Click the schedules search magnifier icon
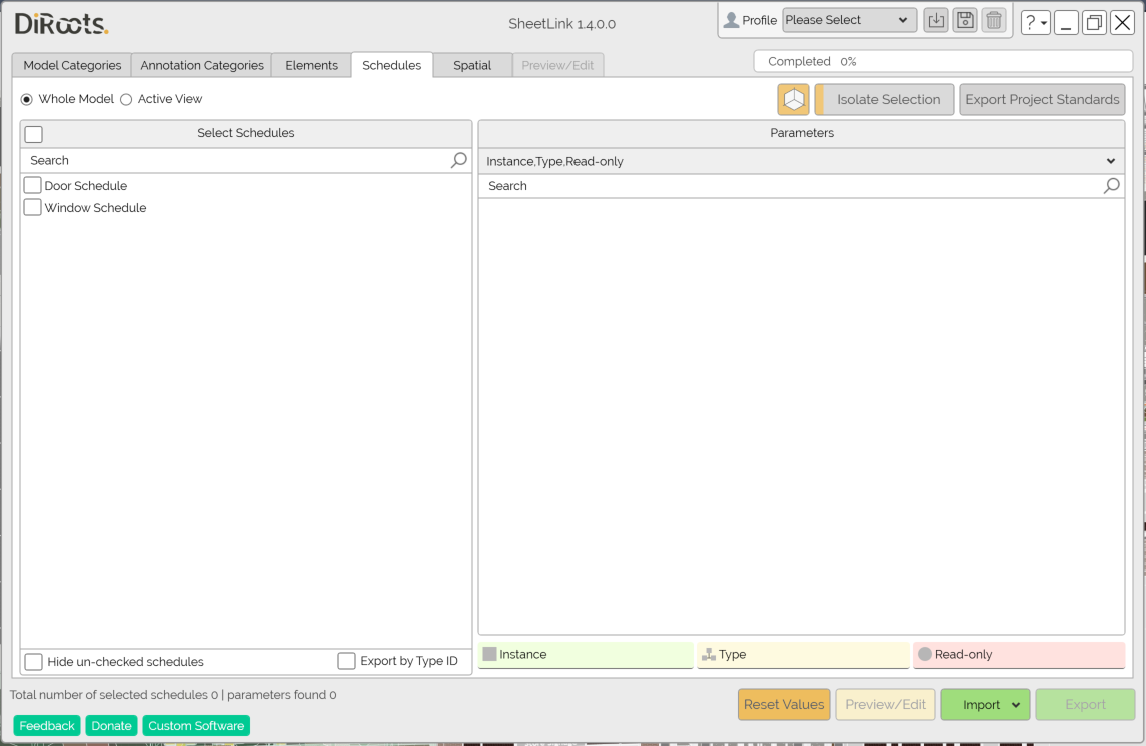The height and width of the screenshot is (746, 1146). tap(458, 160)
